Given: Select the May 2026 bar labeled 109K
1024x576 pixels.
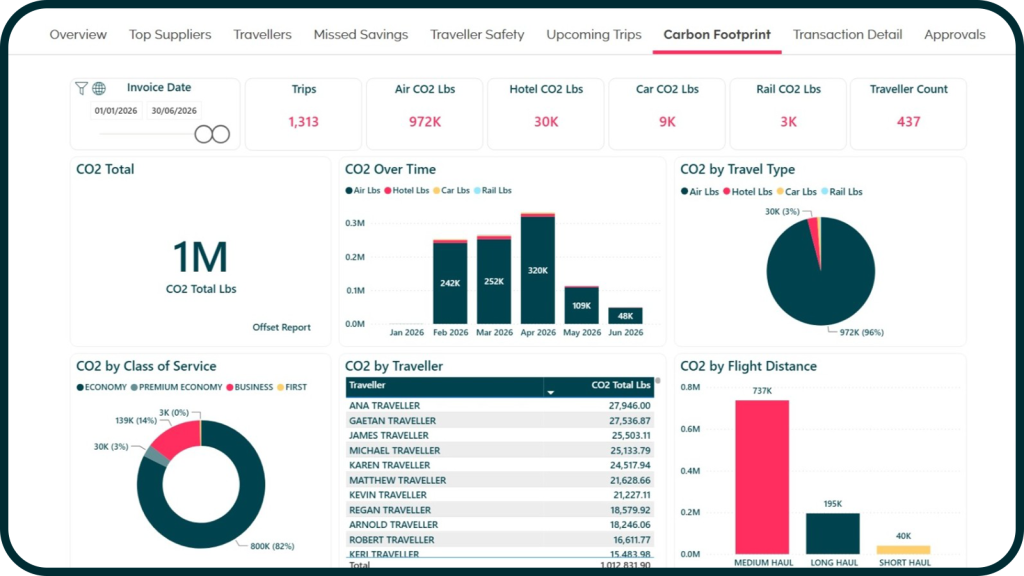Looking at the screenshot, I should click(581, 306).
